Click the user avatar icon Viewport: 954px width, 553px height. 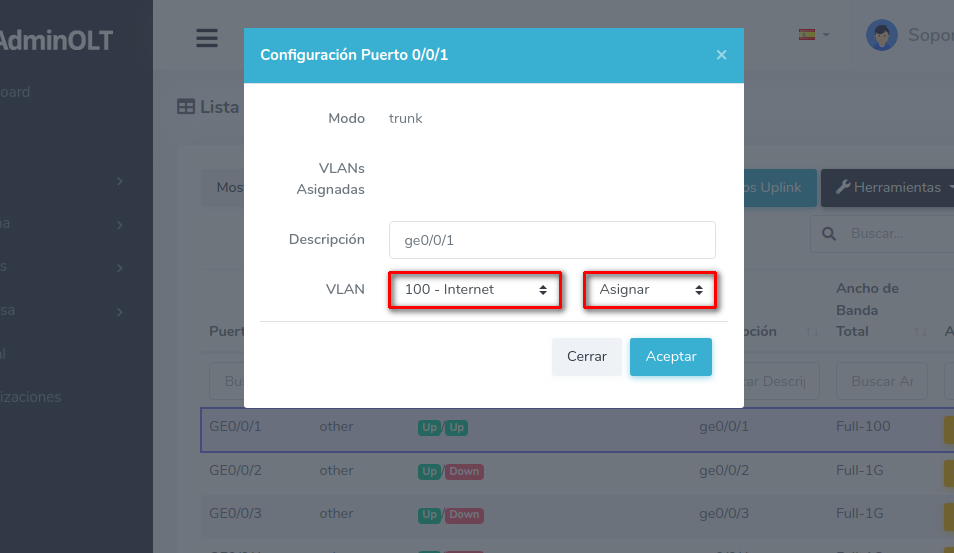click(x=881, y=35)
